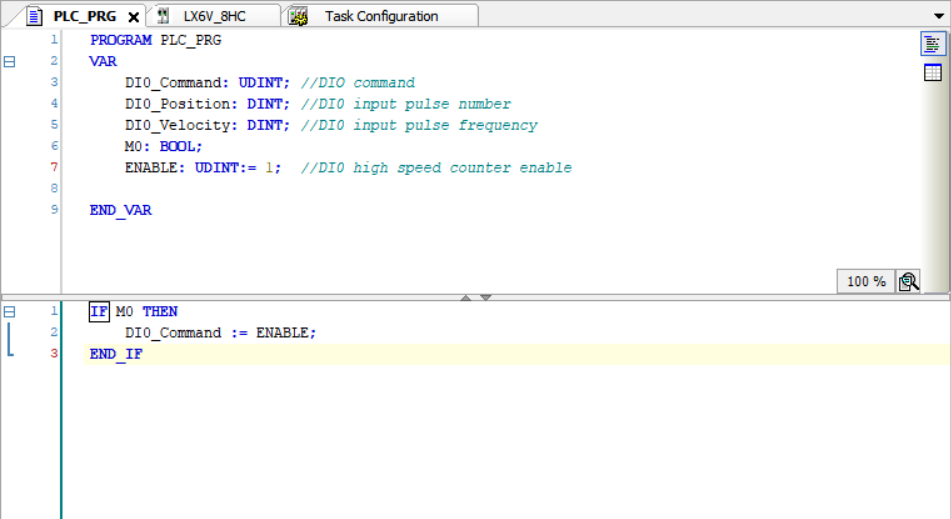Click the BOOL type keyword
951x519 pixels.
[x=177, y=146]
